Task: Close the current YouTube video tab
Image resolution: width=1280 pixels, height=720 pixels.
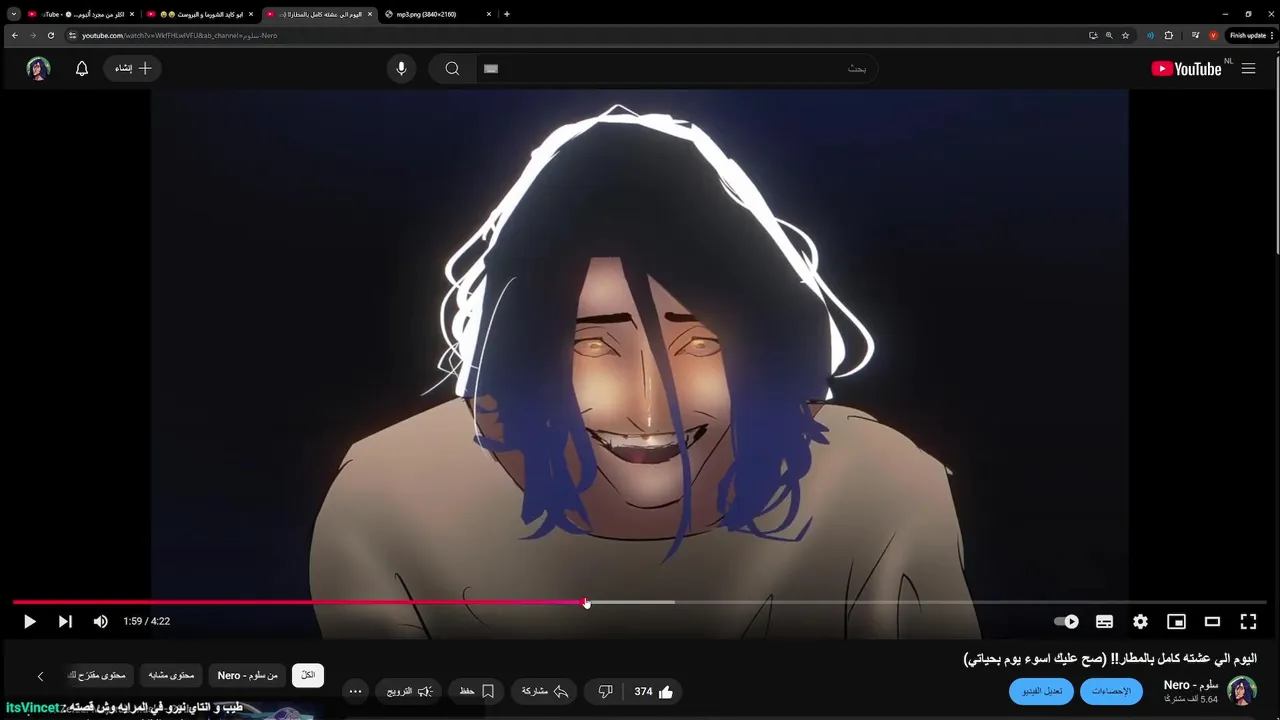Action: tap(370, 14)
